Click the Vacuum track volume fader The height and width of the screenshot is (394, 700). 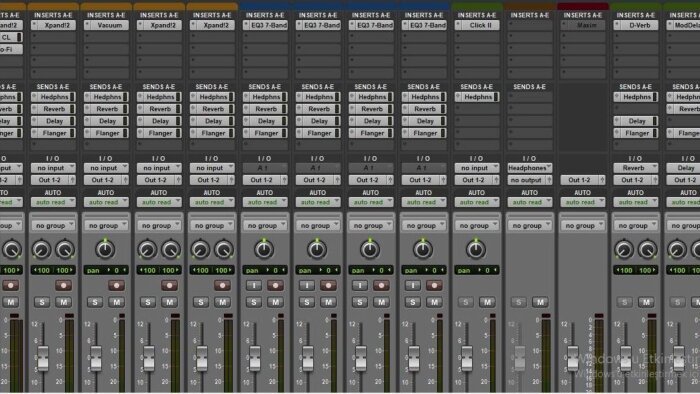[x=96, y=358]
